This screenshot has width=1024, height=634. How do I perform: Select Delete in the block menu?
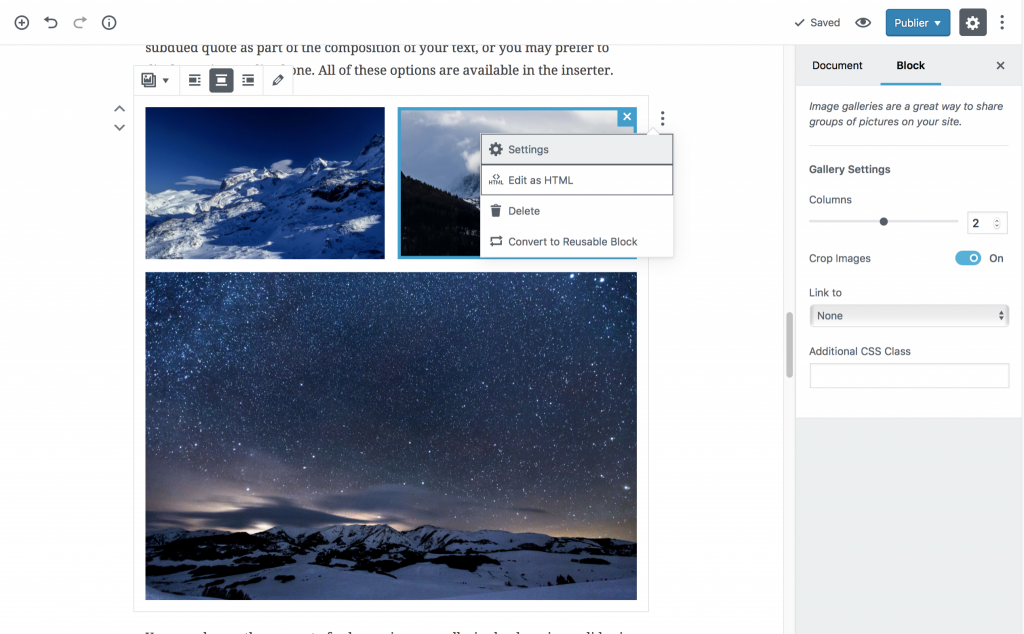tap(577, 211)
